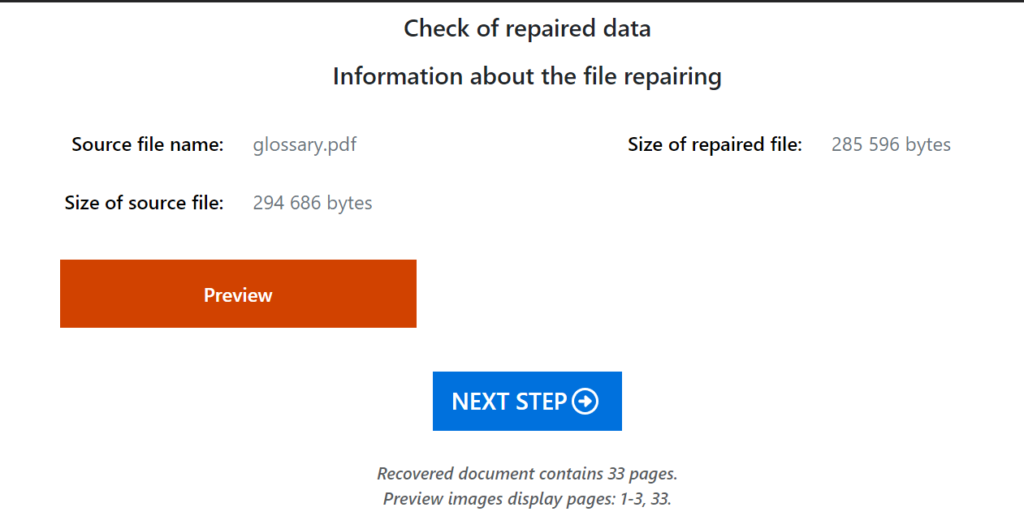Select the 285 596 bytes value

[891, 144]
